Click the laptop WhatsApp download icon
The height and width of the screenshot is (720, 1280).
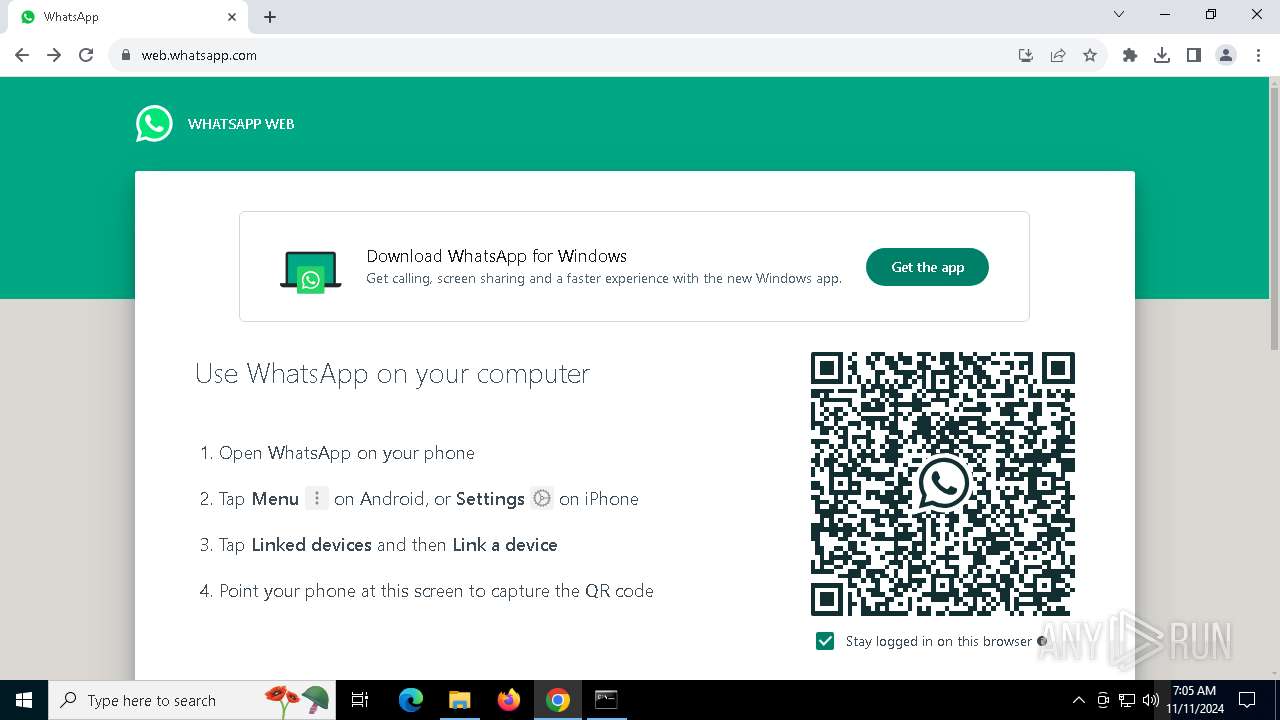click(x=310, y=271)
